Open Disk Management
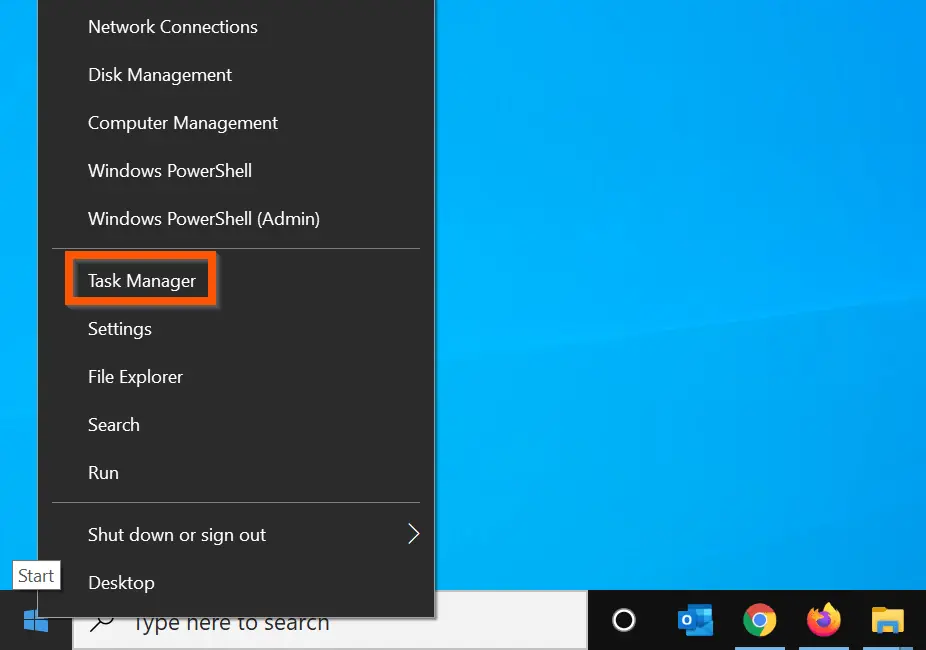Image resolution: width=926 pixels, height=650 pixels. point(159,75)
